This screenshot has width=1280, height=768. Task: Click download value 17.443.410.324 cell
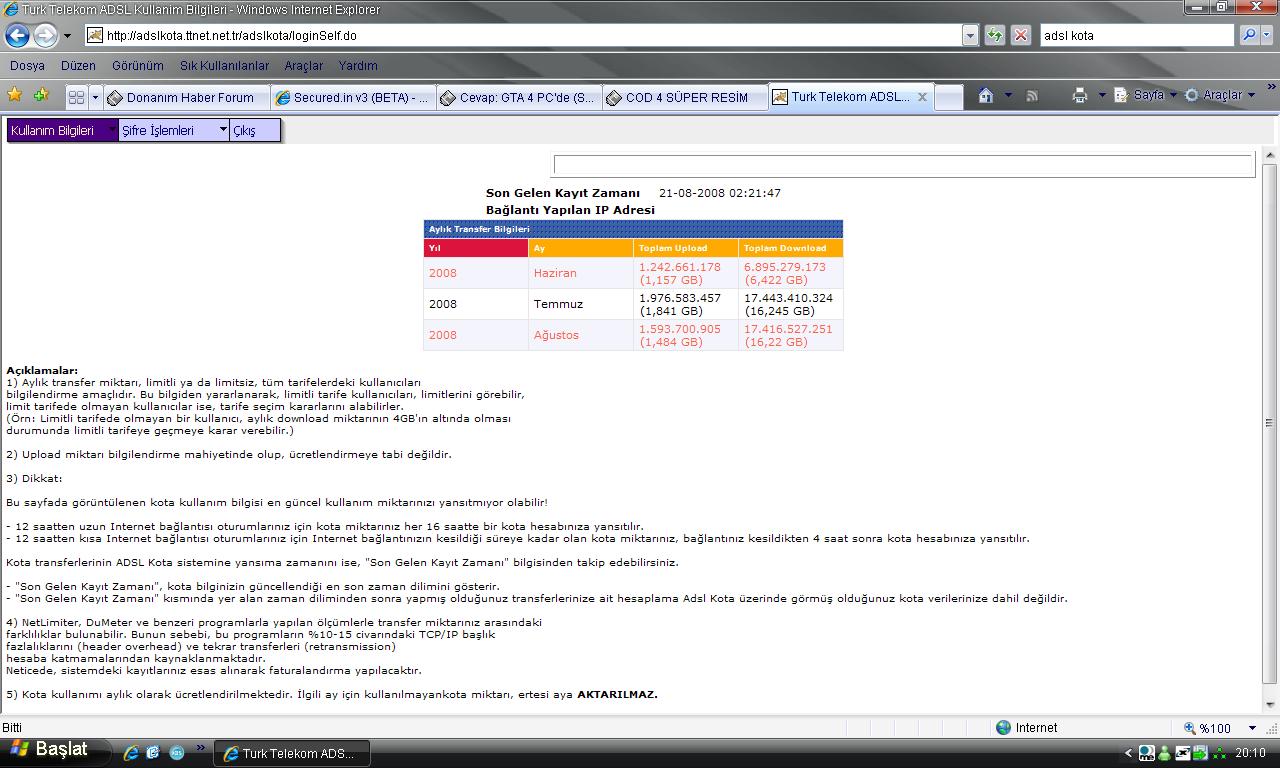(x=790, y=304)
